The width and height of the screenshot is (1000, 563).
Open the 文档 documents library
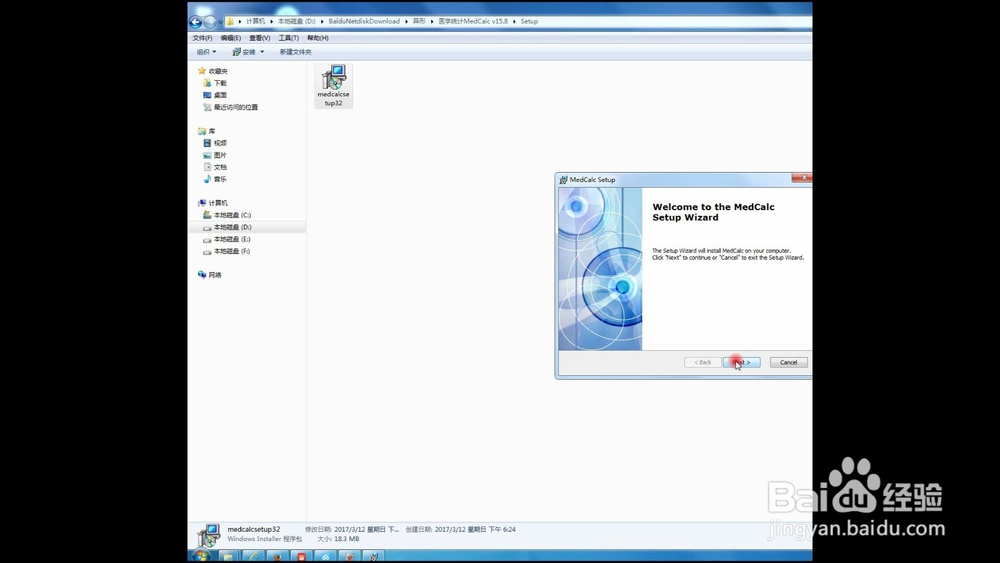(x=215, y=167)
